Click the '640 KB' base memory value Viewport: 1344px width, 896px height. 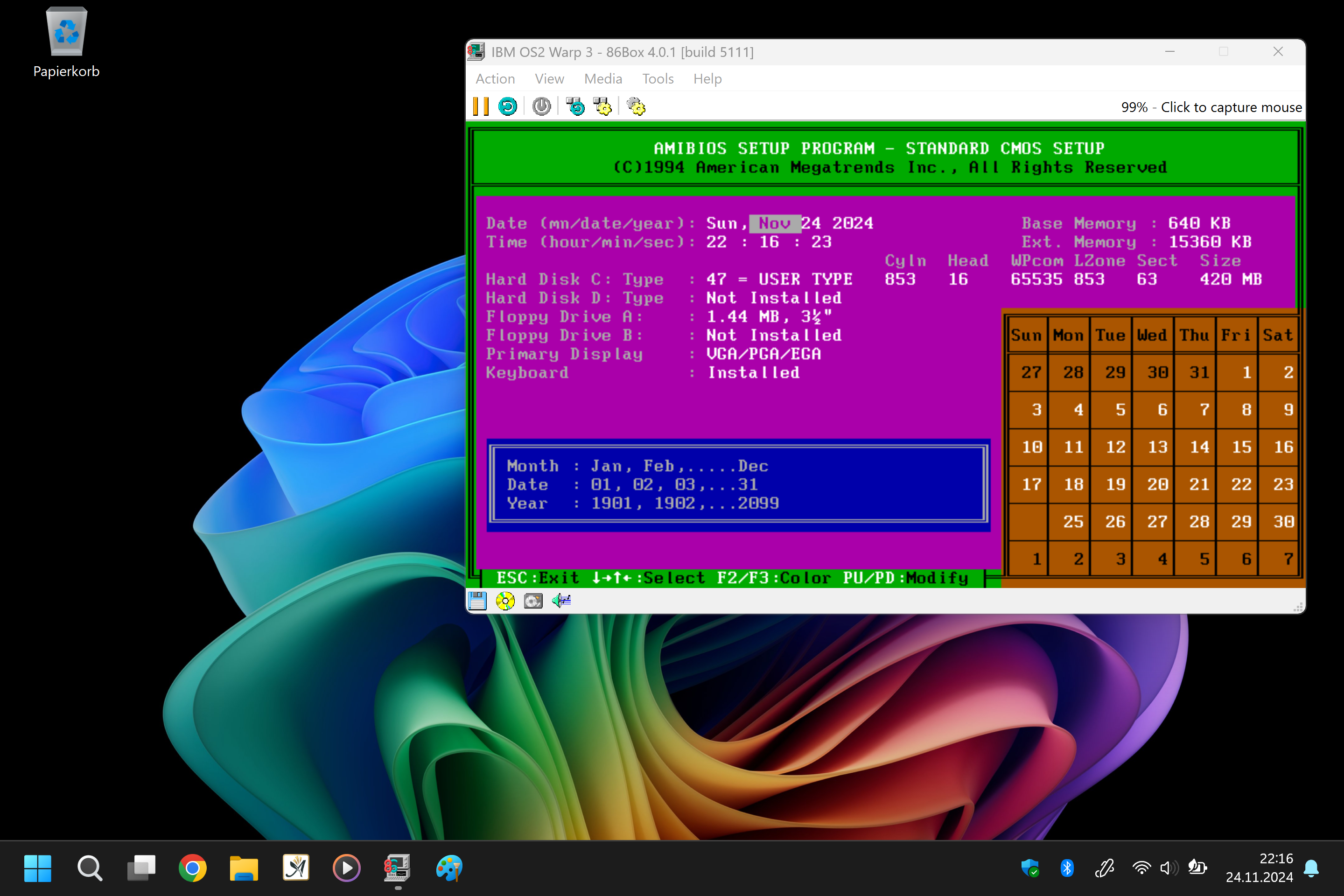point(1199,224)
